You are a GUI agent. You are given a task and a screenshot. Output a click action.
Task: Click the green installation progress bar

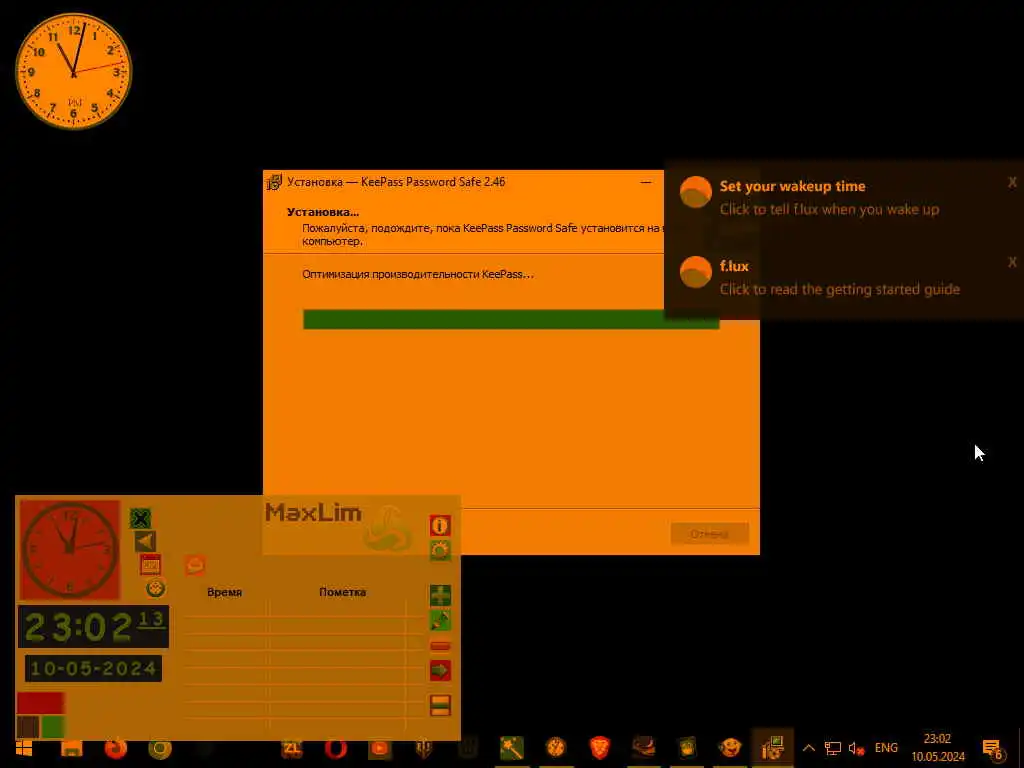[x=511, y=319]
